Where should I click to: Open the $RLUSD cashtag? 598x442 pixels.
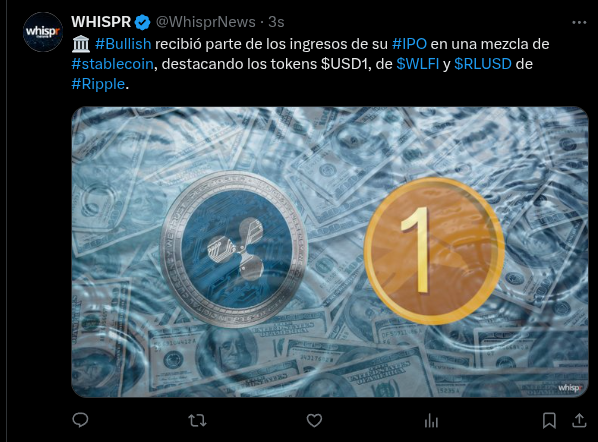pos(483,64)
